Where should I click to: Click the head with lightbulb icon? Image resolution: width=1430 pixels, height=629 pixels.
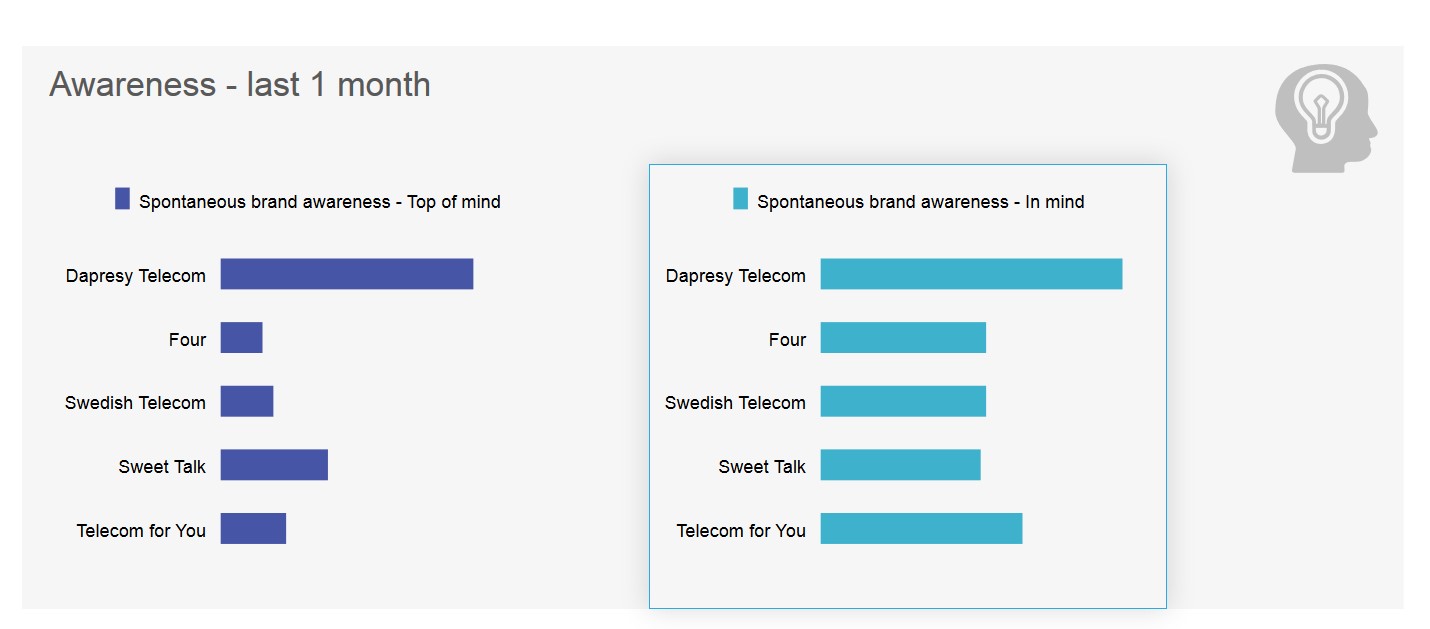[x=1324, y=118]
